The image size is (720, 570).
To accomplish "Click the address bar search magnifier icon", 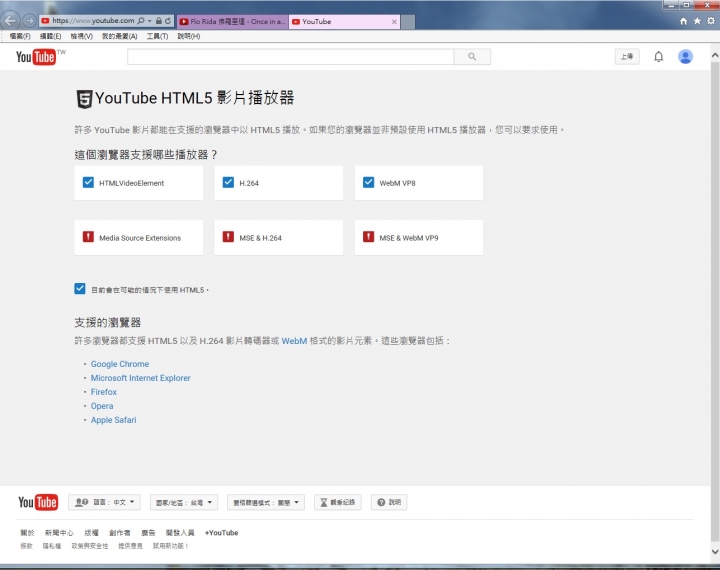I will point(141,21).
